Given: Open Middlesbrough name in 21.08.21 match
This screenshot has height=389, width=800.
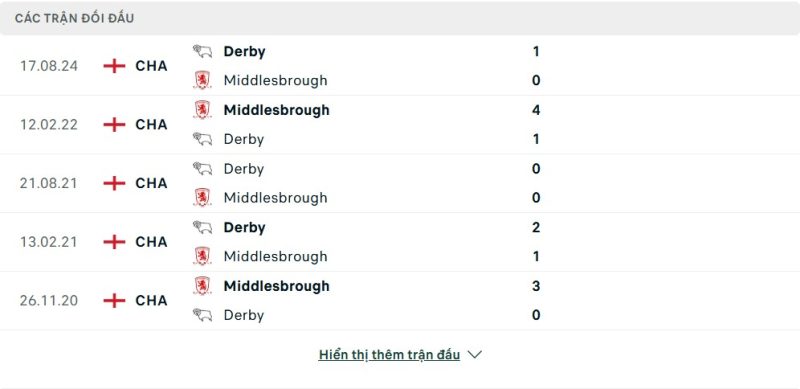Looking at the screenshot, I should 276,198.
